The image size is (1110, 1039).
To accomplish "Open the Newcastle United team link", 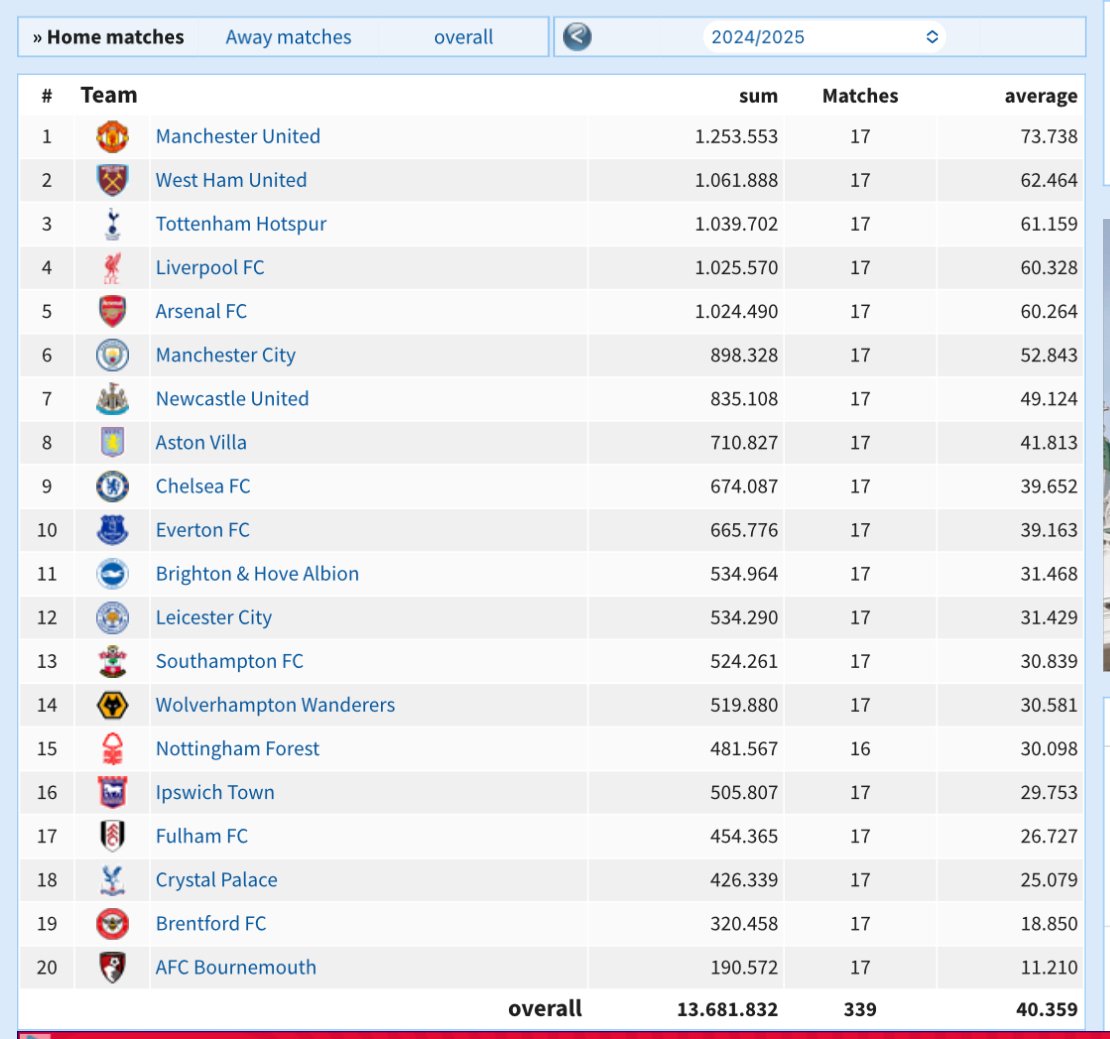I will click(232, 399).
